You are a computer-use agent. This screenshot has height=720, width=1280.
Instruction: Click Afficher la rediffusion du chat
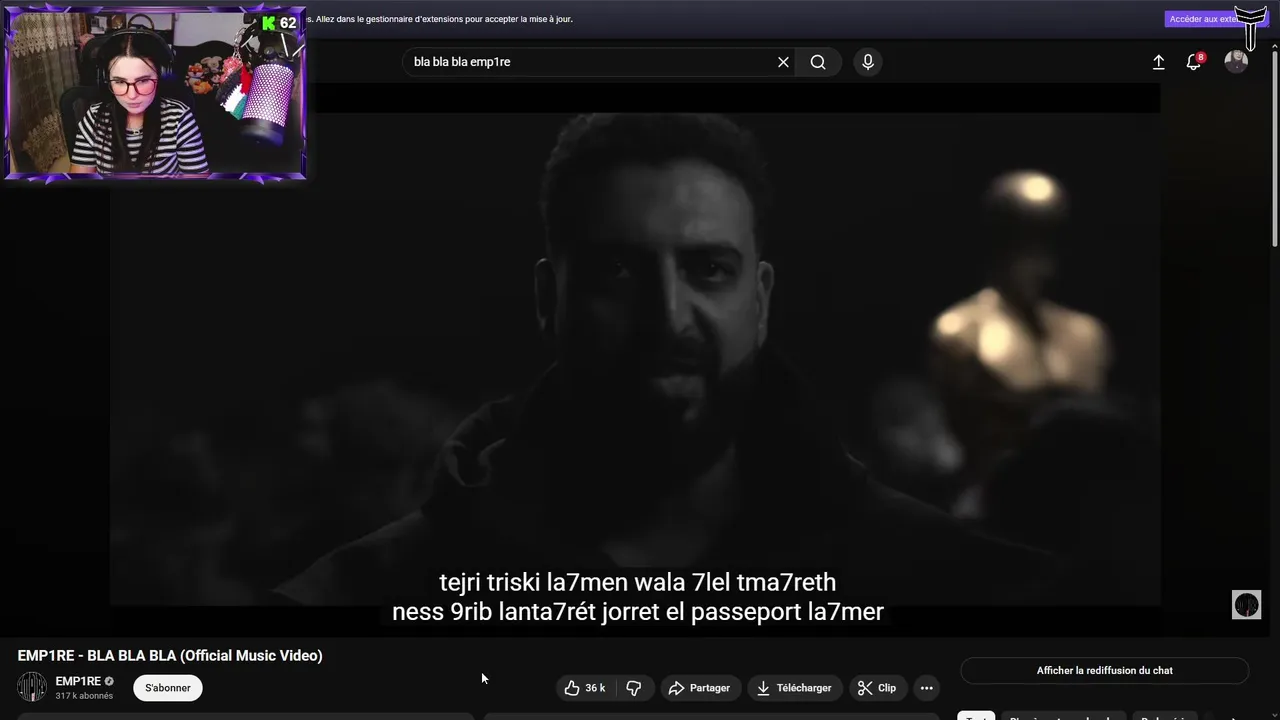[x=1105, y=670]
